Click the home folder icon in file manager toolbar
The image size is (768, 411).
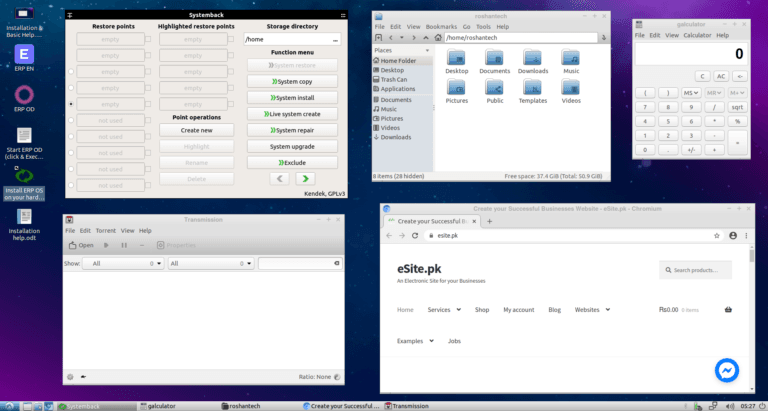(x=438, y=38)
